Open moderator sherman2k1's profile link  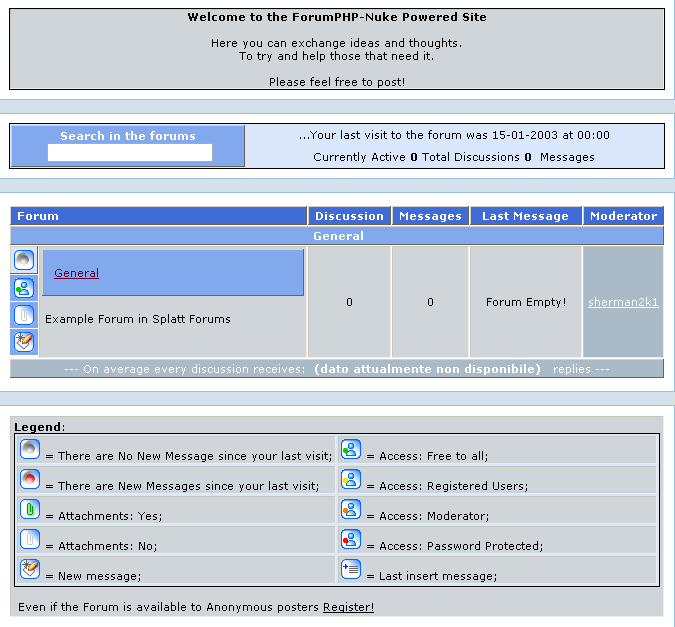tap(623, 302)
